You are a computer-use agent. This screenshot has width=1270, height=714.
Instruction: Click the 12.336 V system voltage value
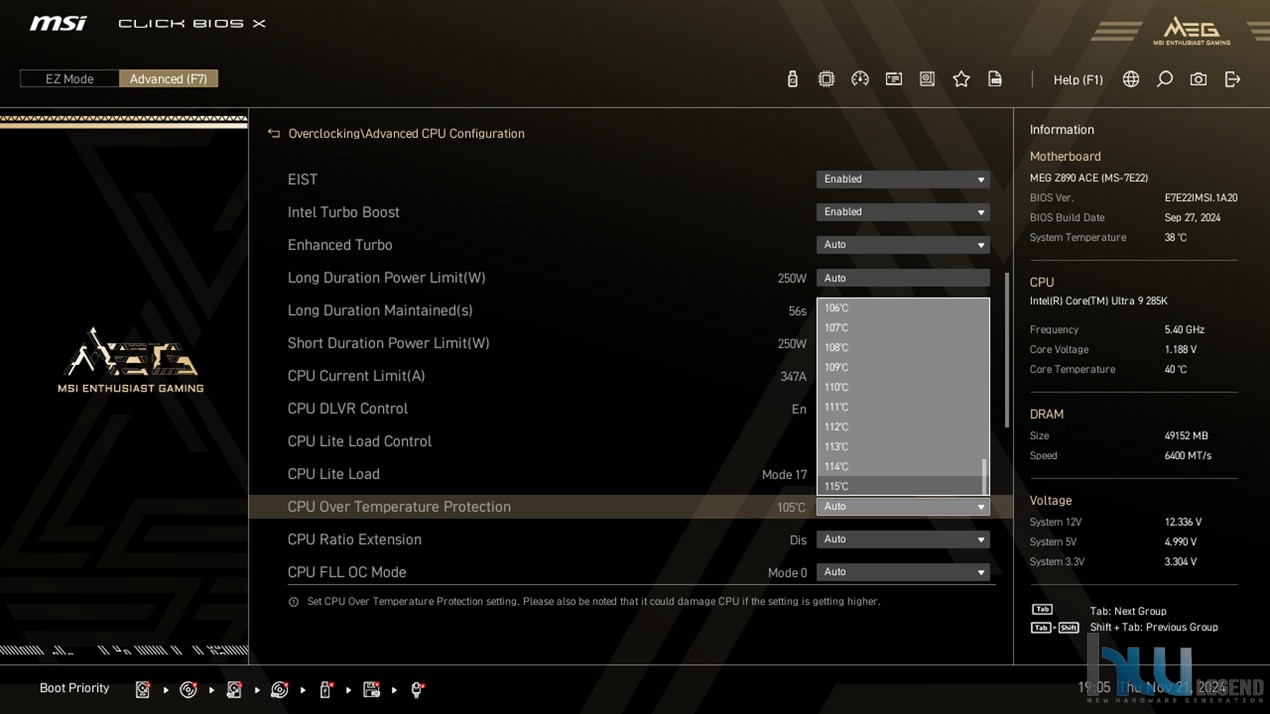1183,522
